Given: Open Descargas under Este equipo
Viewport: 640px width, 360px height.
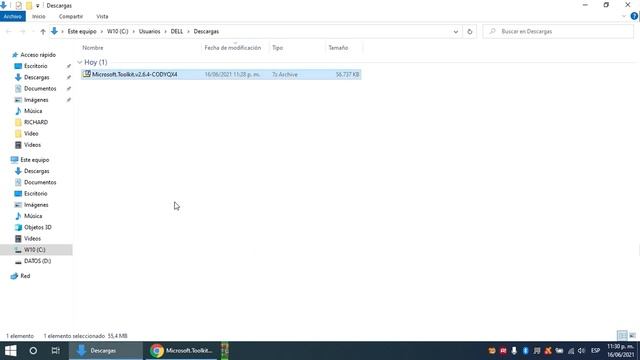Looking at the screenshot, I should [x=36, y=171].
